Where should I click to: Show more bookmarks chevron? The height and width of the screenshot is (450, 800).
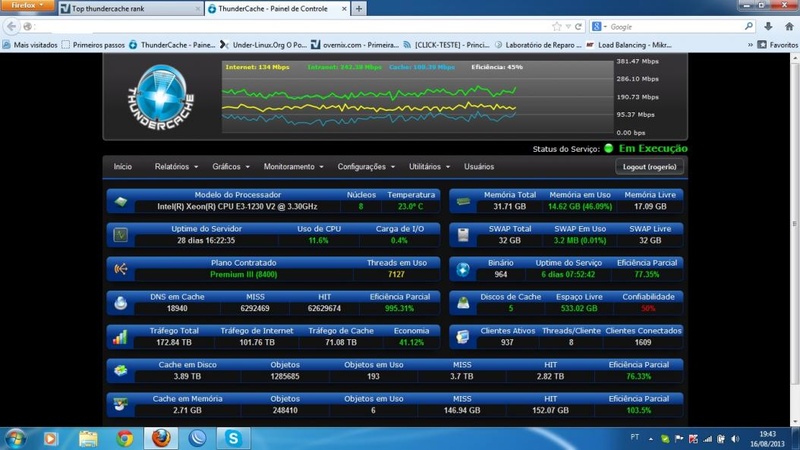click(750, 45)
